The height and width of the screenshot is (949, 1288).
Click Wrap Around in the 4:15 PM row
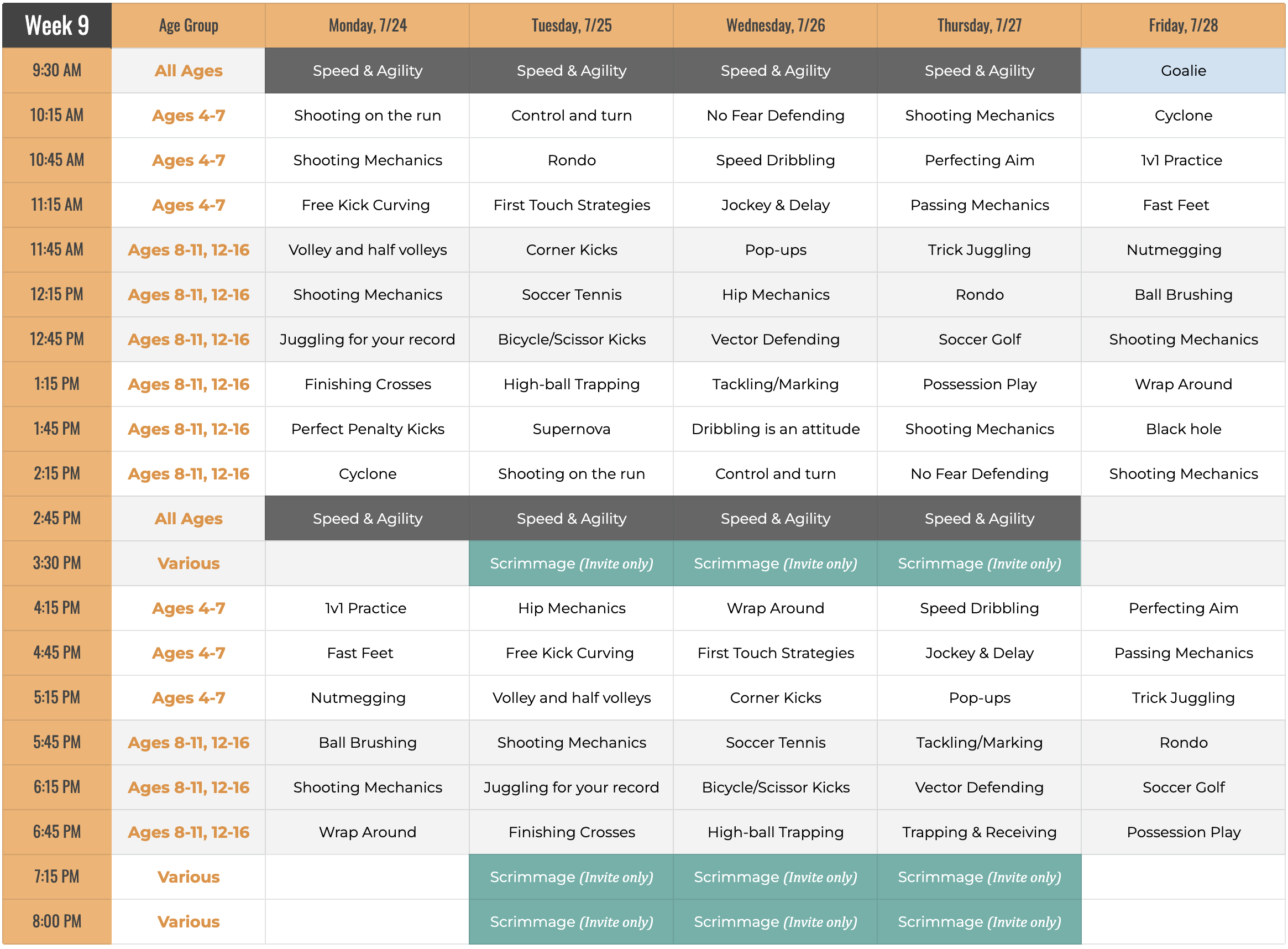point(775,608)
